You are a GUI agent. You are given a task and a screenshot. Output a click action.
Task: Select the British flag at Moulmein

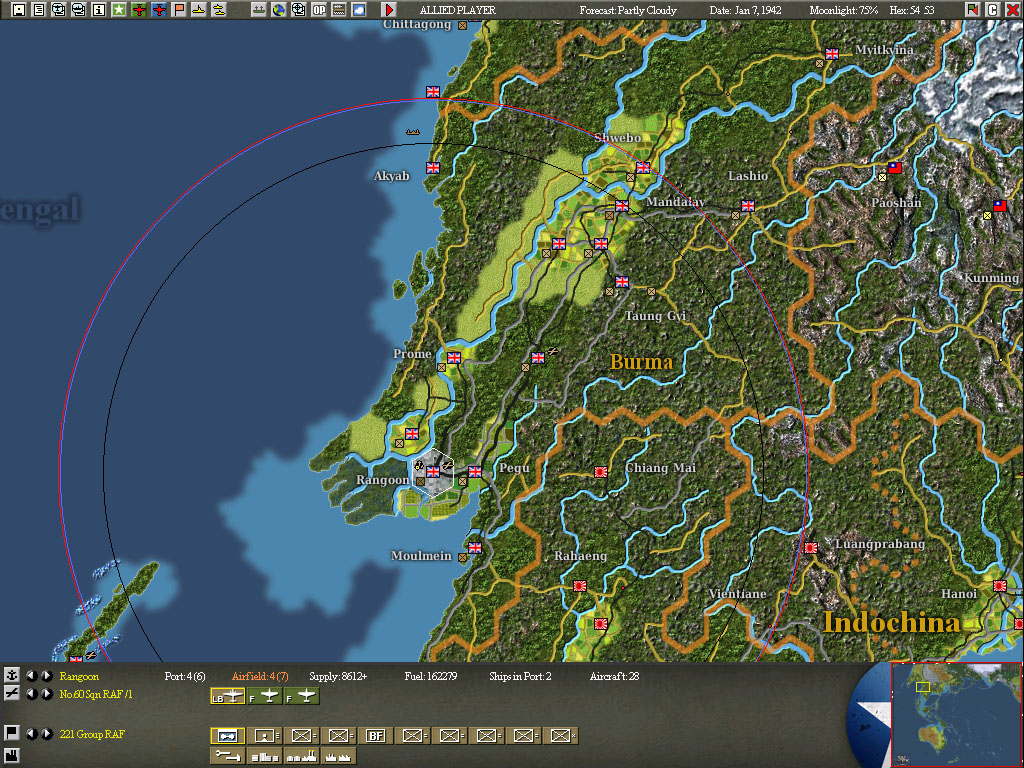coord(475,548)
